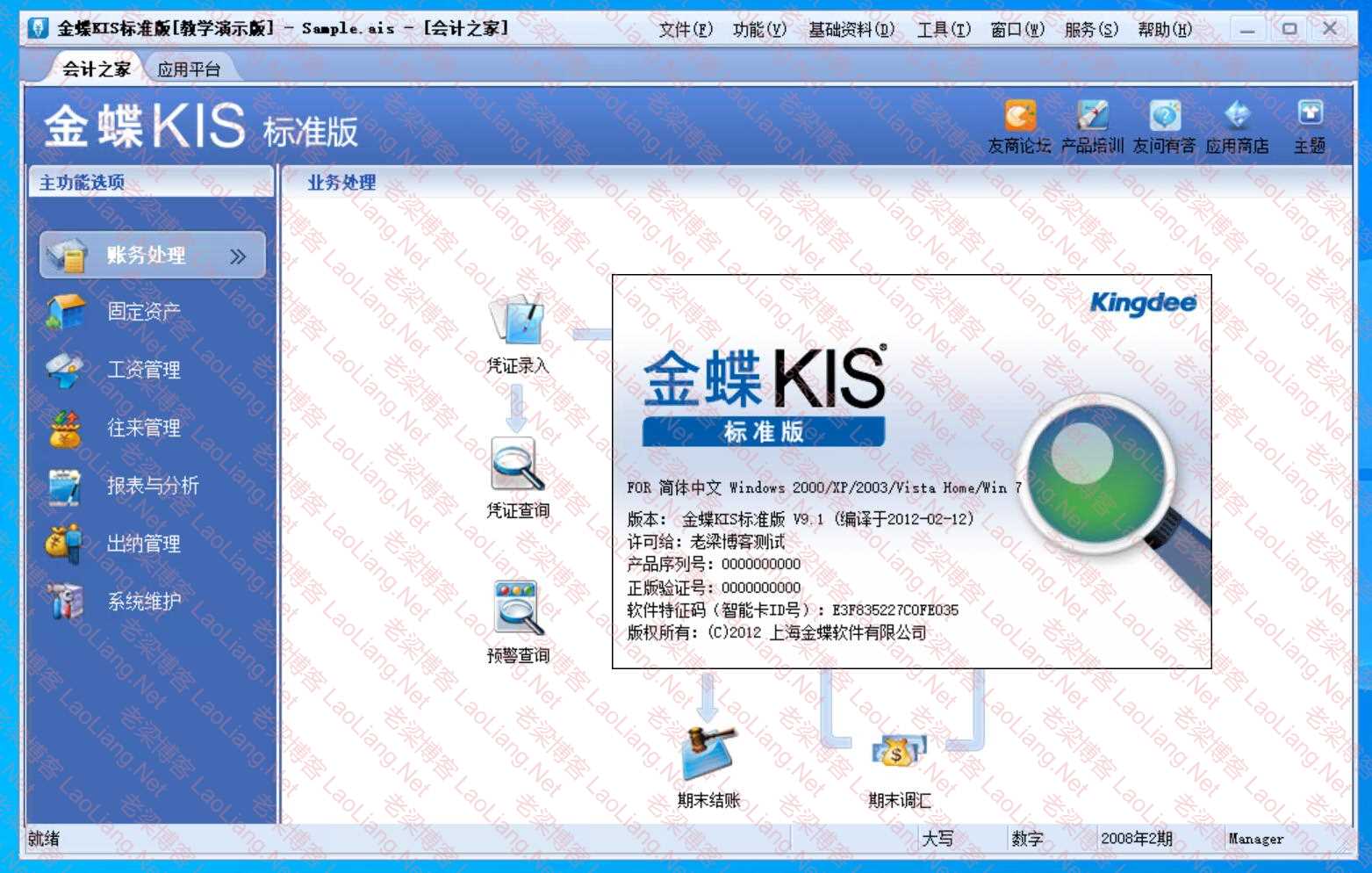
Task: Open the 友问有答 Q&A icon
Action: coord(1164,117)
